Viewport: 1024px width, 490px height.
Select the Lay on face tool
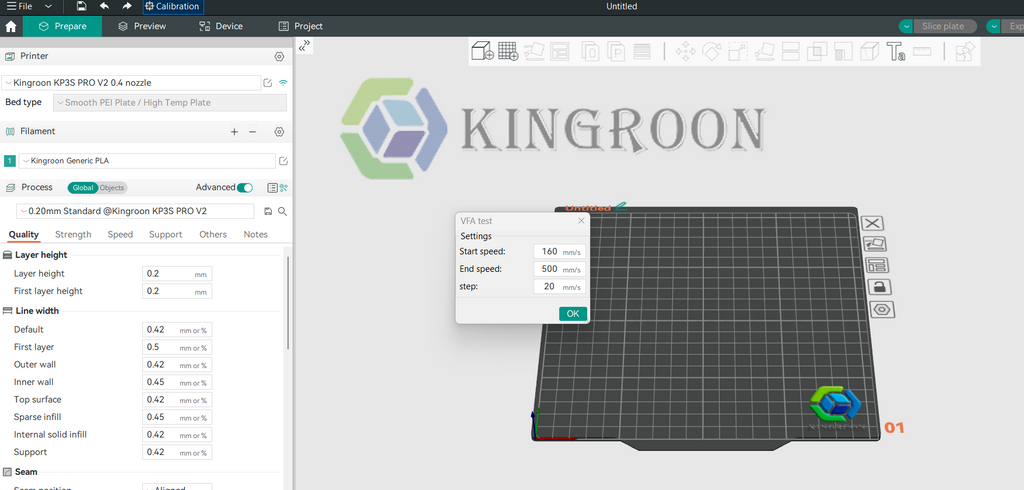coord(764,52)
